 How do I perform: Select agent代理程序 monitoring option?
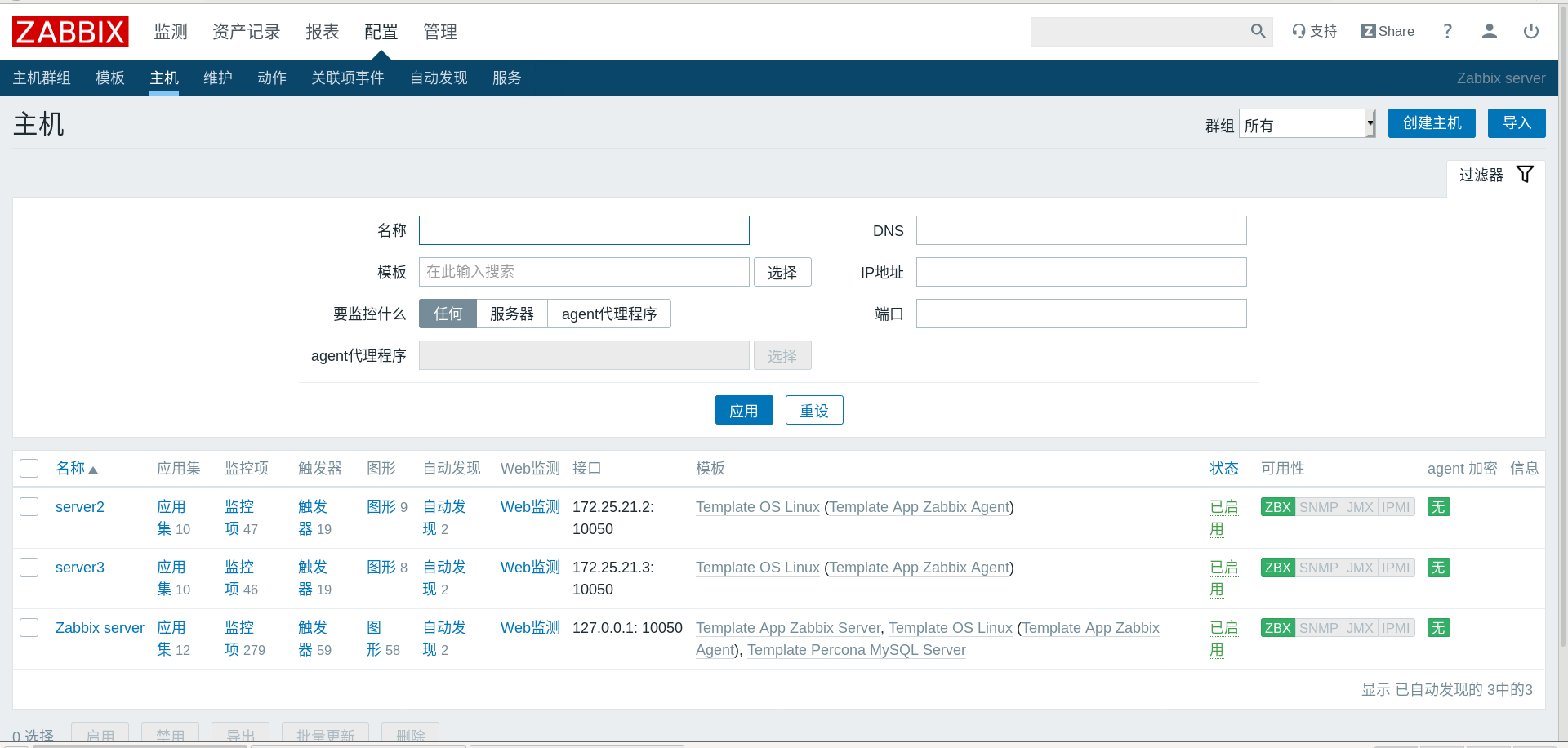coord(609,314)
